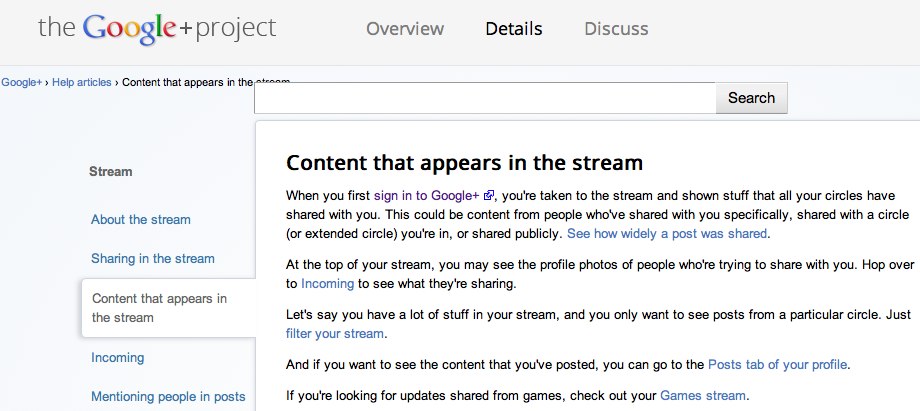920x411 pixels.
Task: Follow the sign in to Google+ link
Action: click(x=427, y=196)
